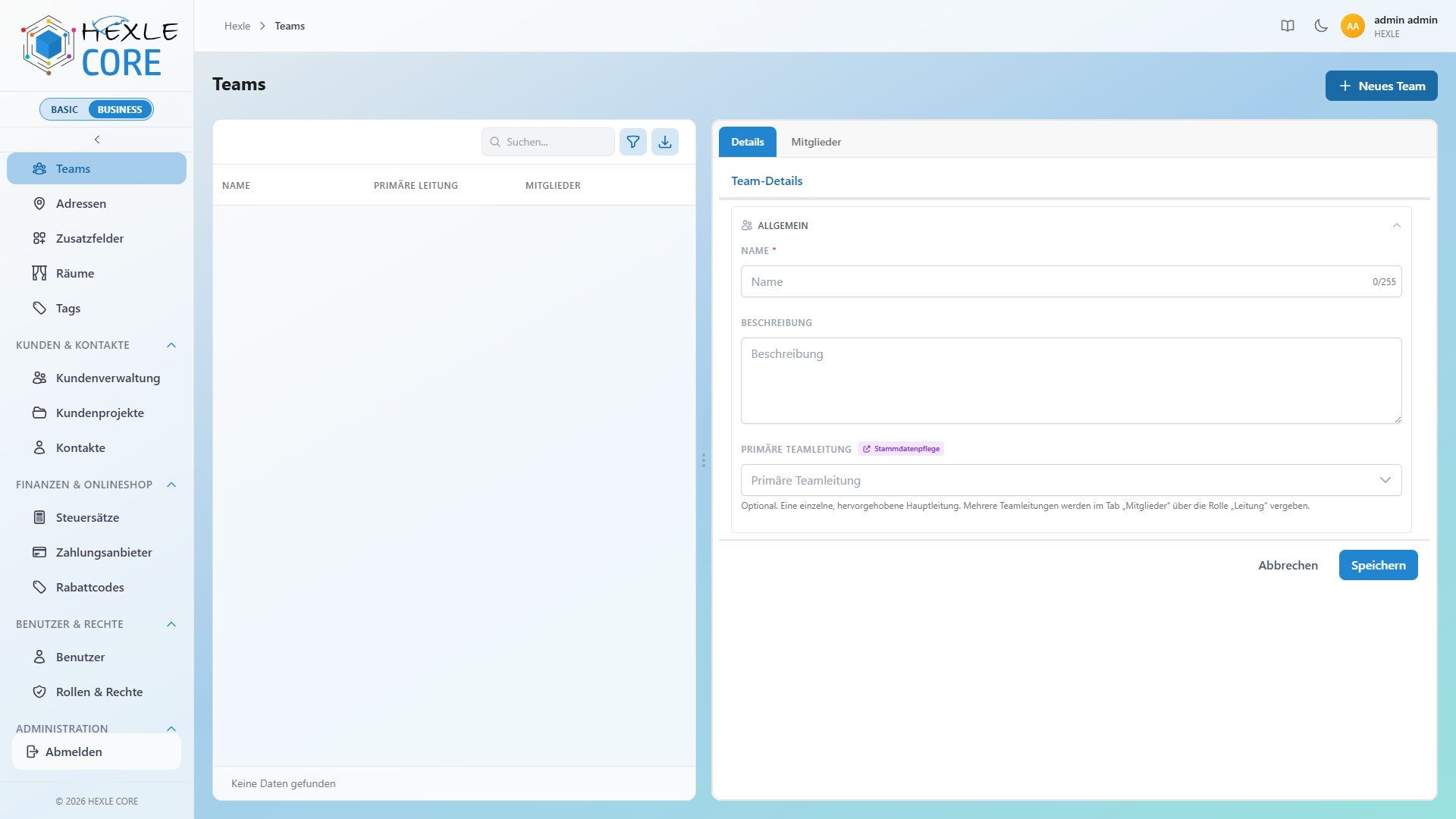1456x819 pixels.
Task: Click the Rollen & Rechte shield icon
Action: 39,692
